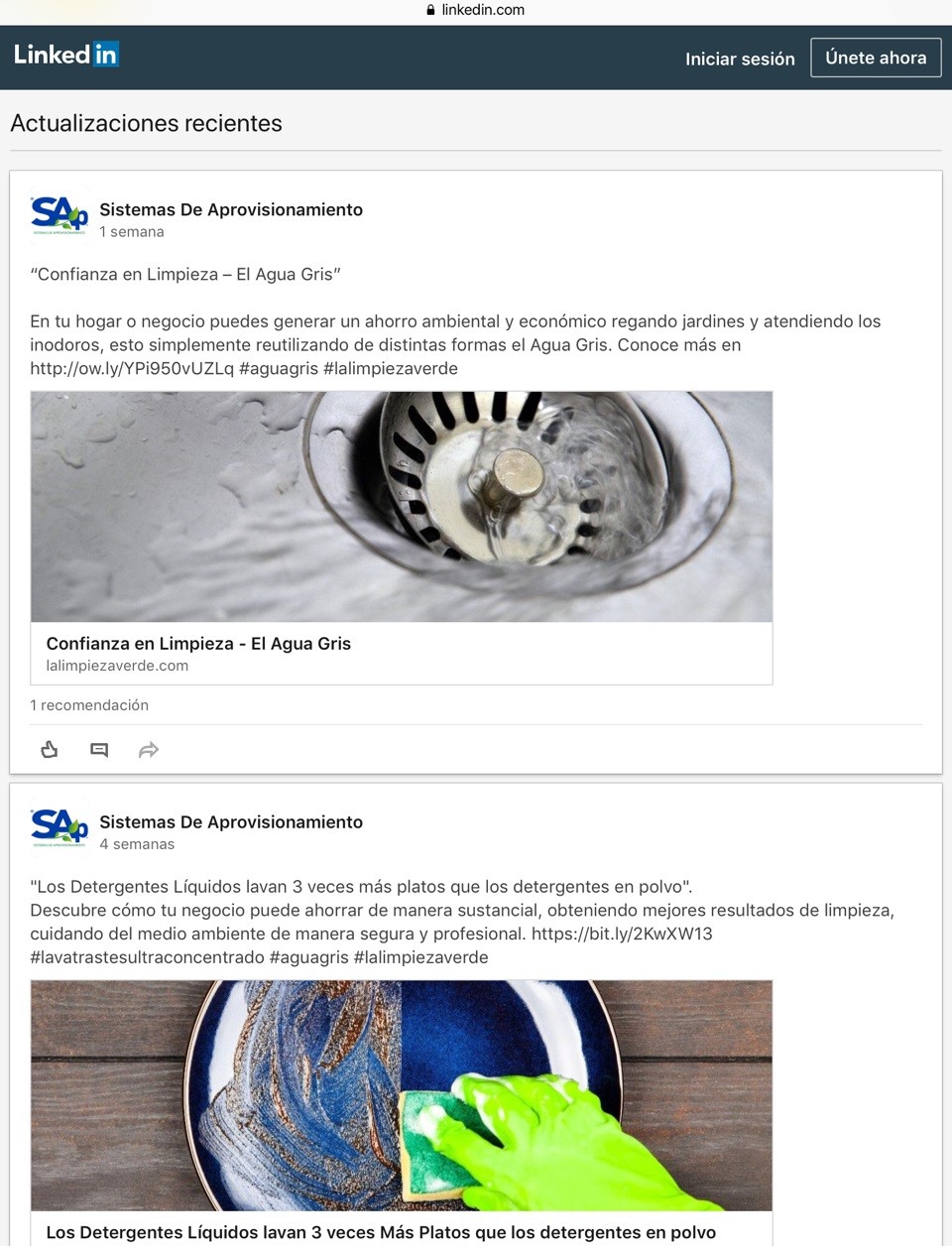The width and height of the screenshot is (952, 1250).
Task: Share the Agua Gris post
Action: [x=149, y=750]
